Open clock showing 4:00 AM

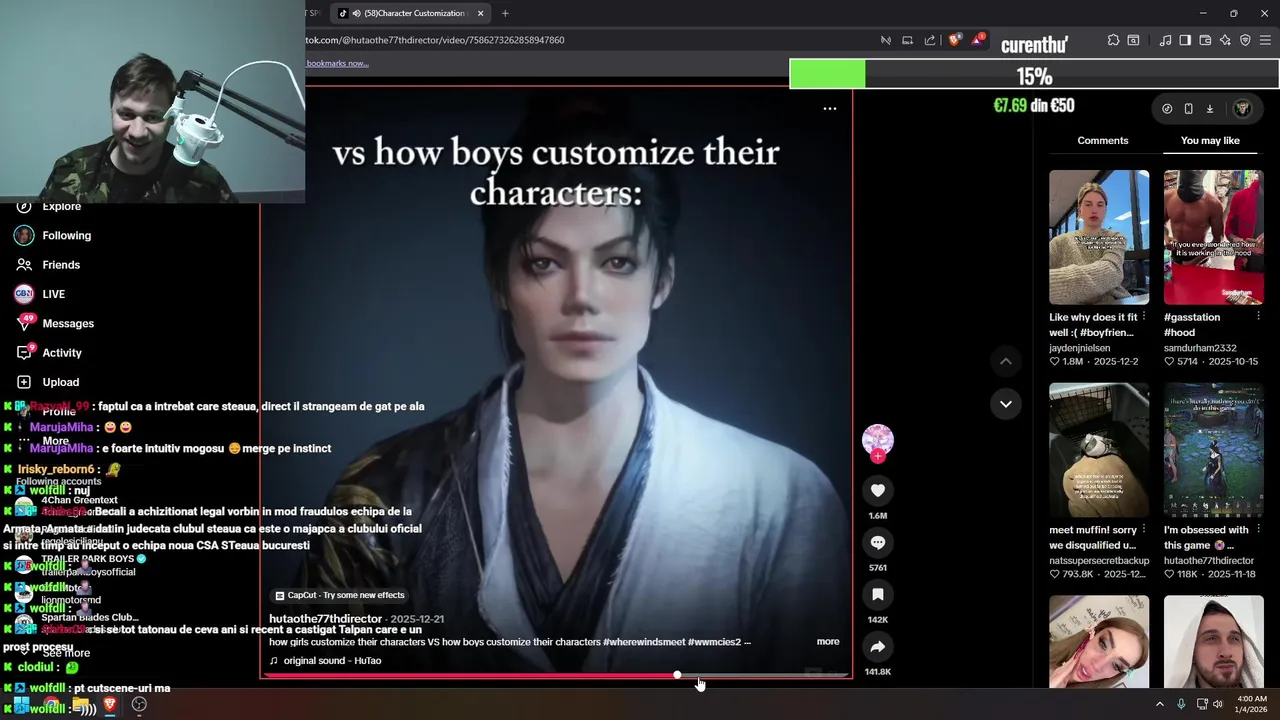1252,704
